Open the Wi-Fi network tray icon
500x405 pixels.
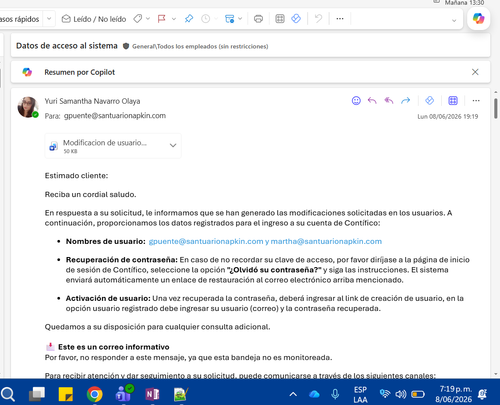385,394
